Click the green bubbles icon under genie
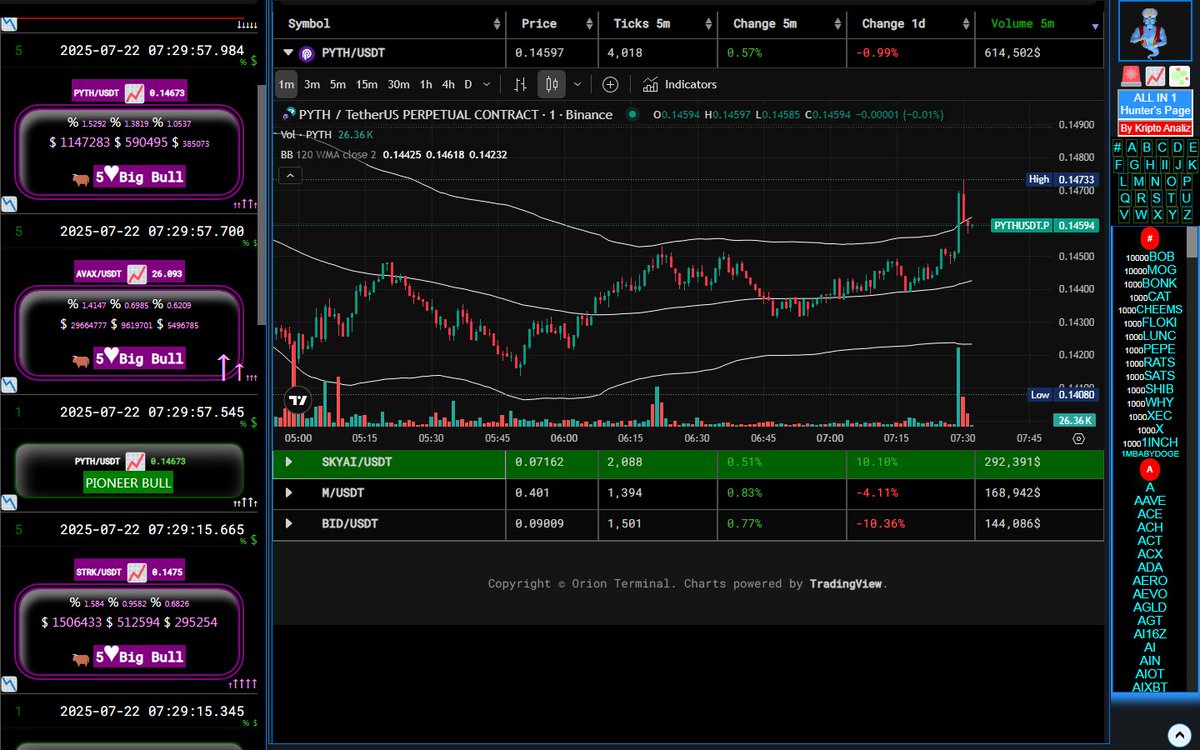1200x750 pixels. click(1178, 76)
